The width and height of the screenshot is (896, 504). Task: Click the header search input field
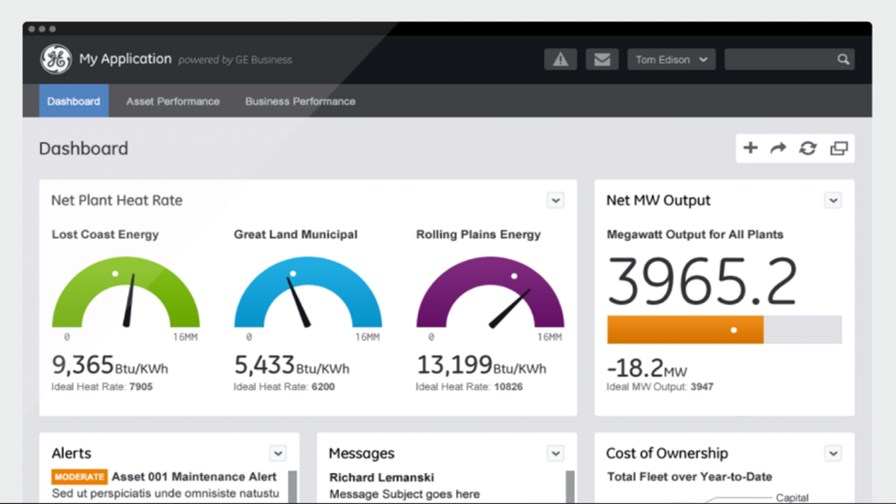coord(789,59)
